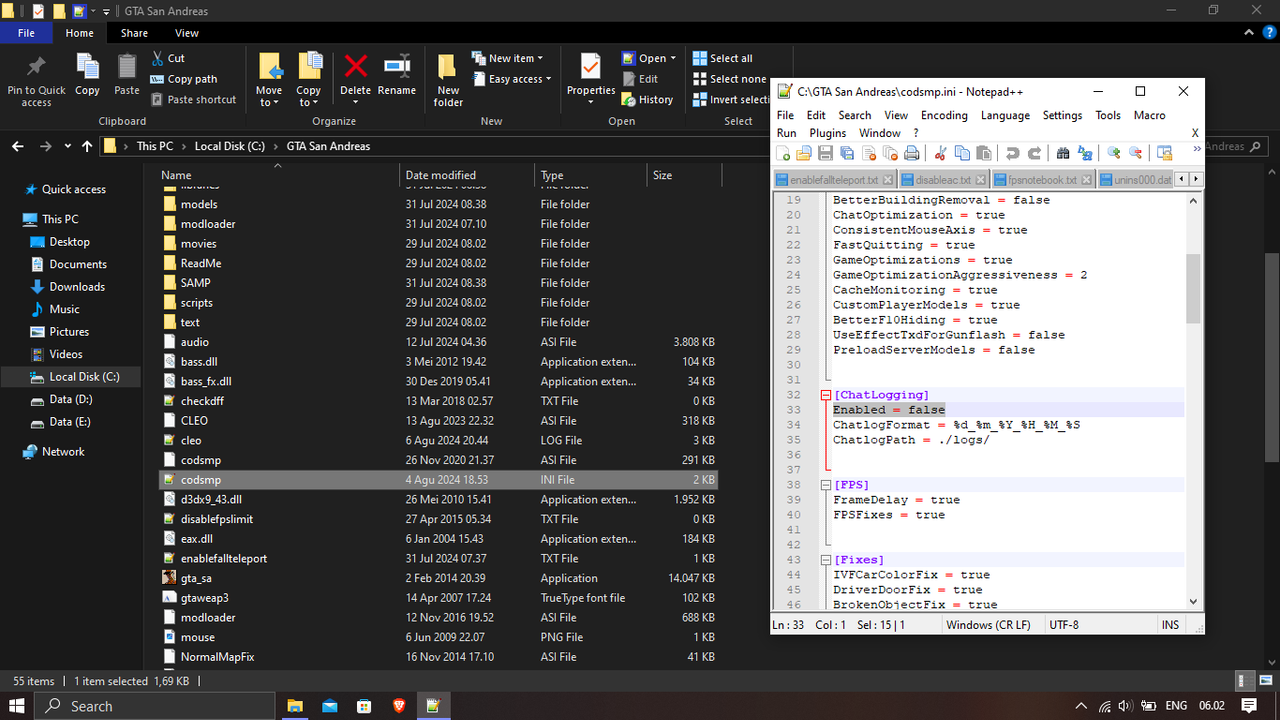Open New item dropdown
Viewport: 1280px width, 720px height.
point(508,58)
